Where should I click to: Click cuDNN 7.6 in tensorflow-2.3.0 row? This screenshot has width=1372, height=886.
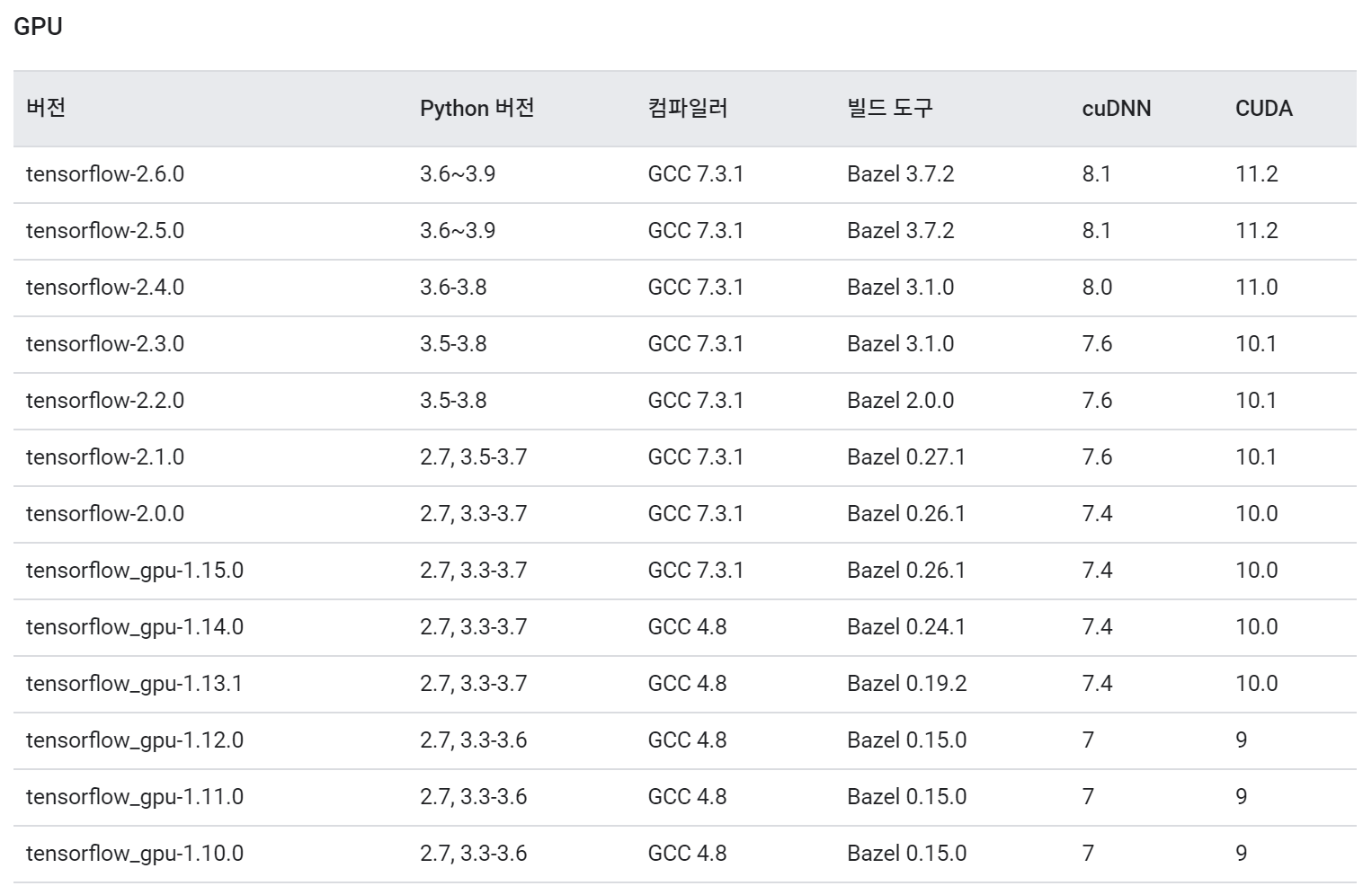(1098, 344)
